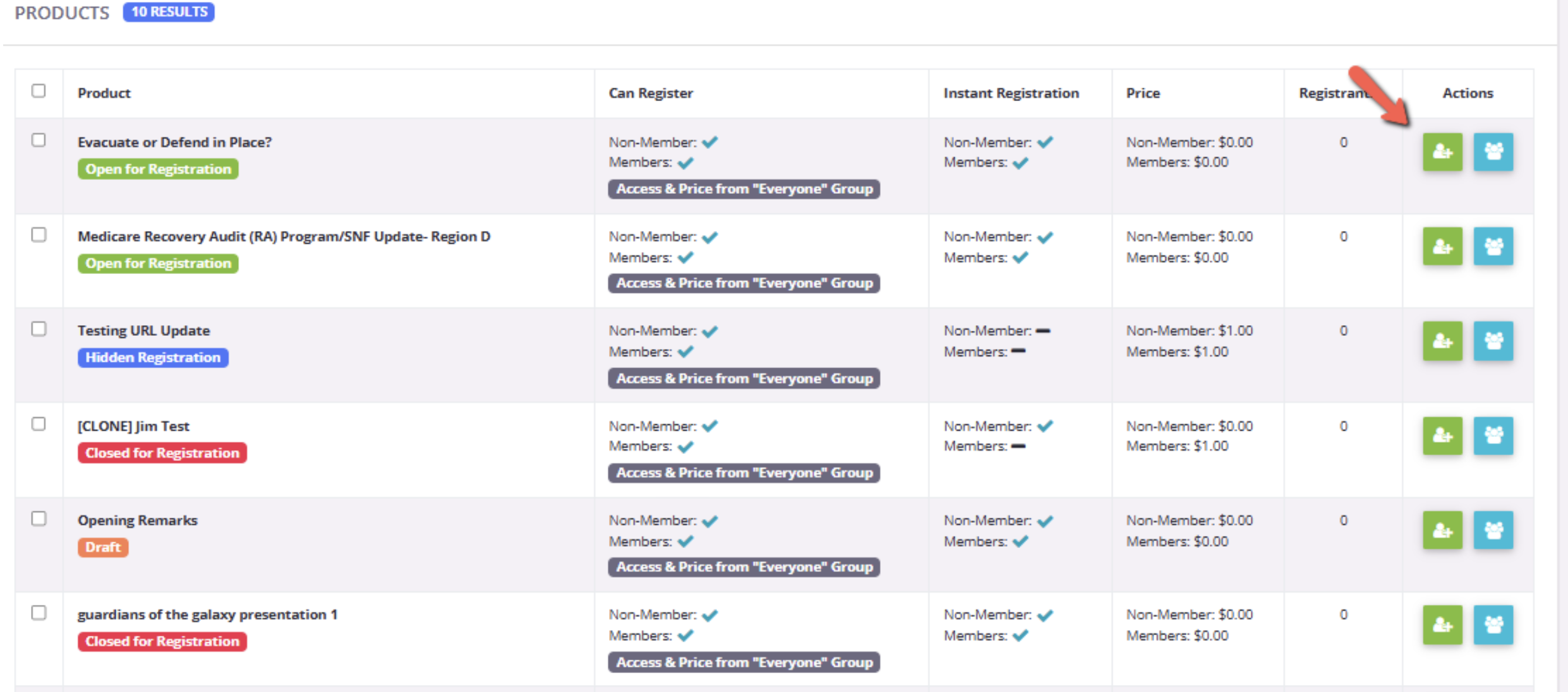Click green add-user icon for [CLONE] Jim Test
Viewport: 1568px width, 692px height.
[x=1442, y=436]
